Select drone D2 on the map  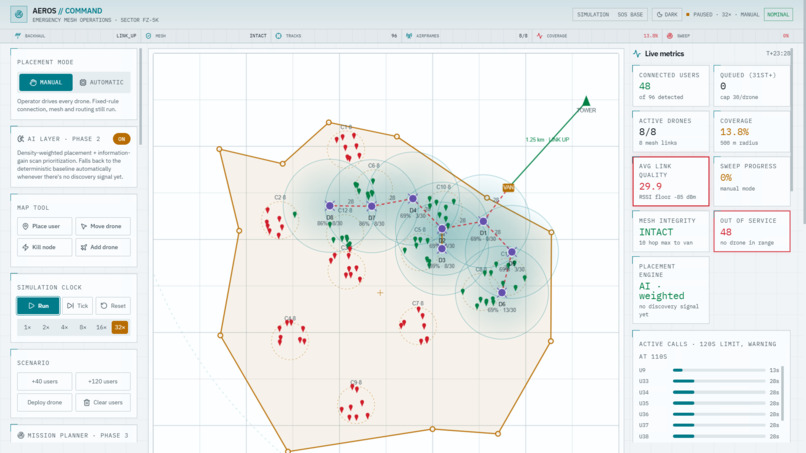click(x=442, y=229)
